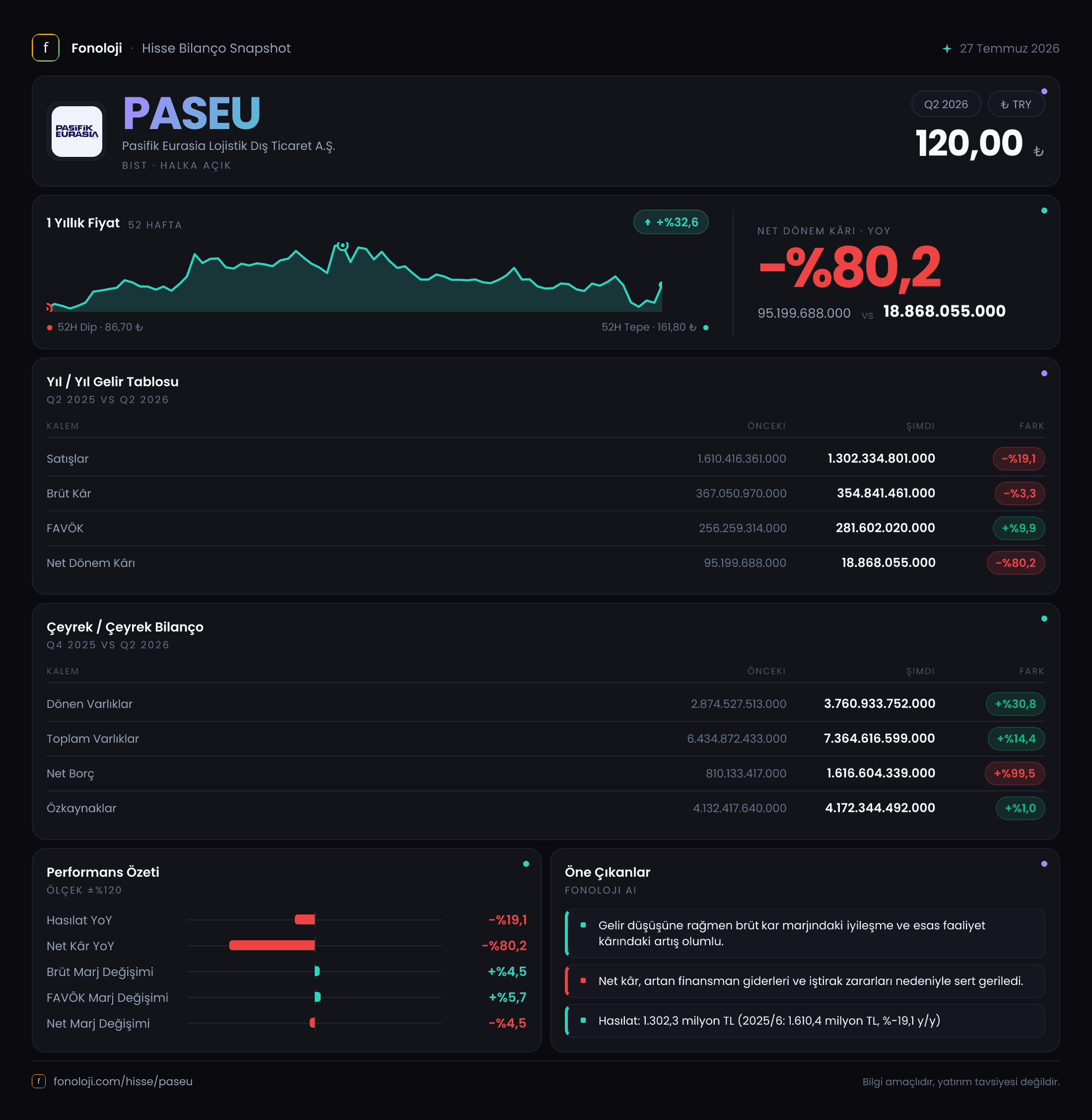The height and width of the screenshot is (1120, 1092).
Task: Click the FAVÖK Marj Değişimi teal bar
Action: [318, 997]
